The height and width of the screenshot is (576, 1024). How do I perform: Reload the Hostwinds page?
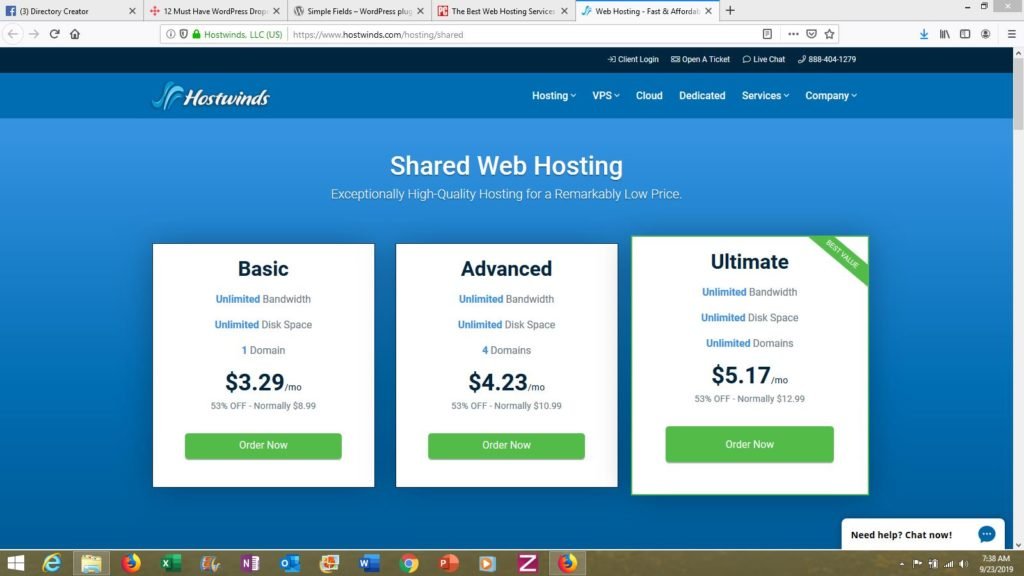tap(55, 34)
